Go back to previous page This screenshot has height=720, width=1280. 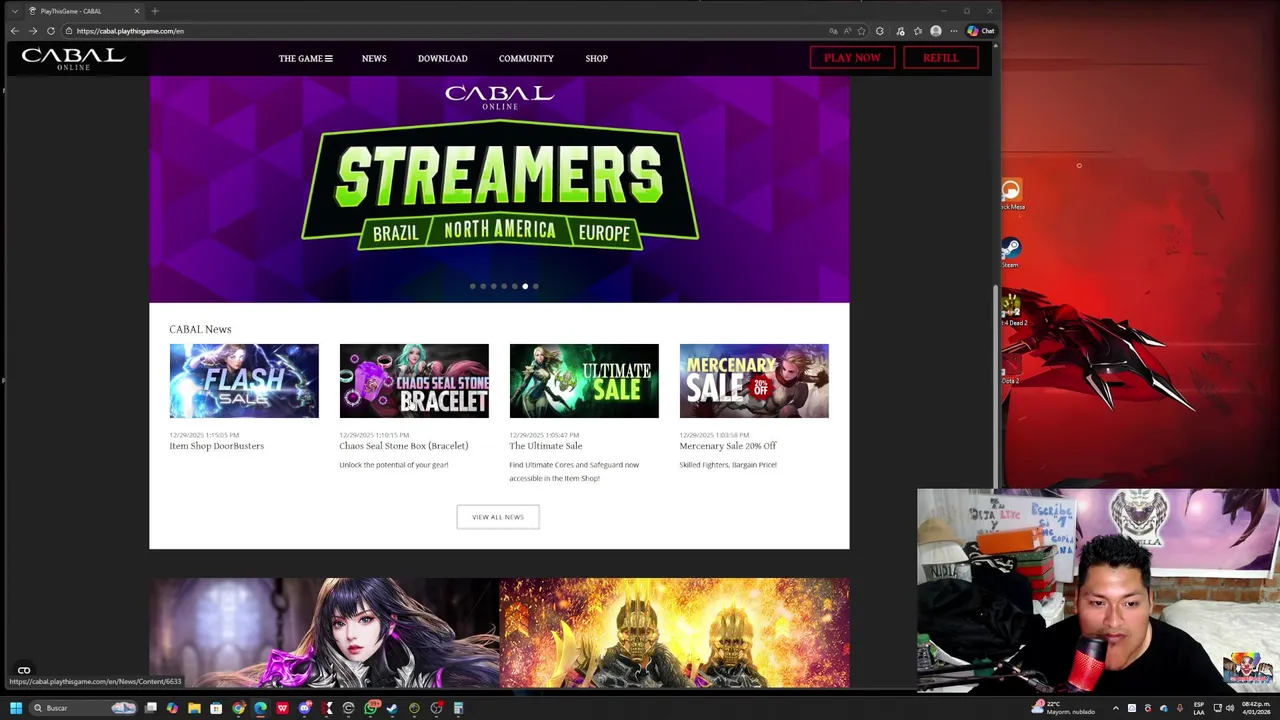tap(14, 31)
